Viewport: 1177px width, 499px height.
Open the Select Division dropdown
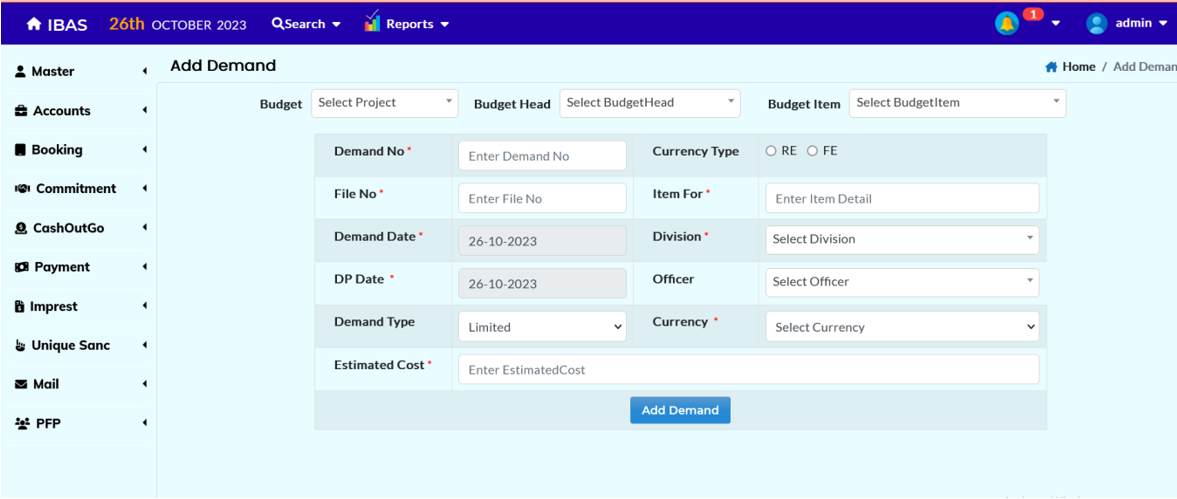tap(901, 240)
